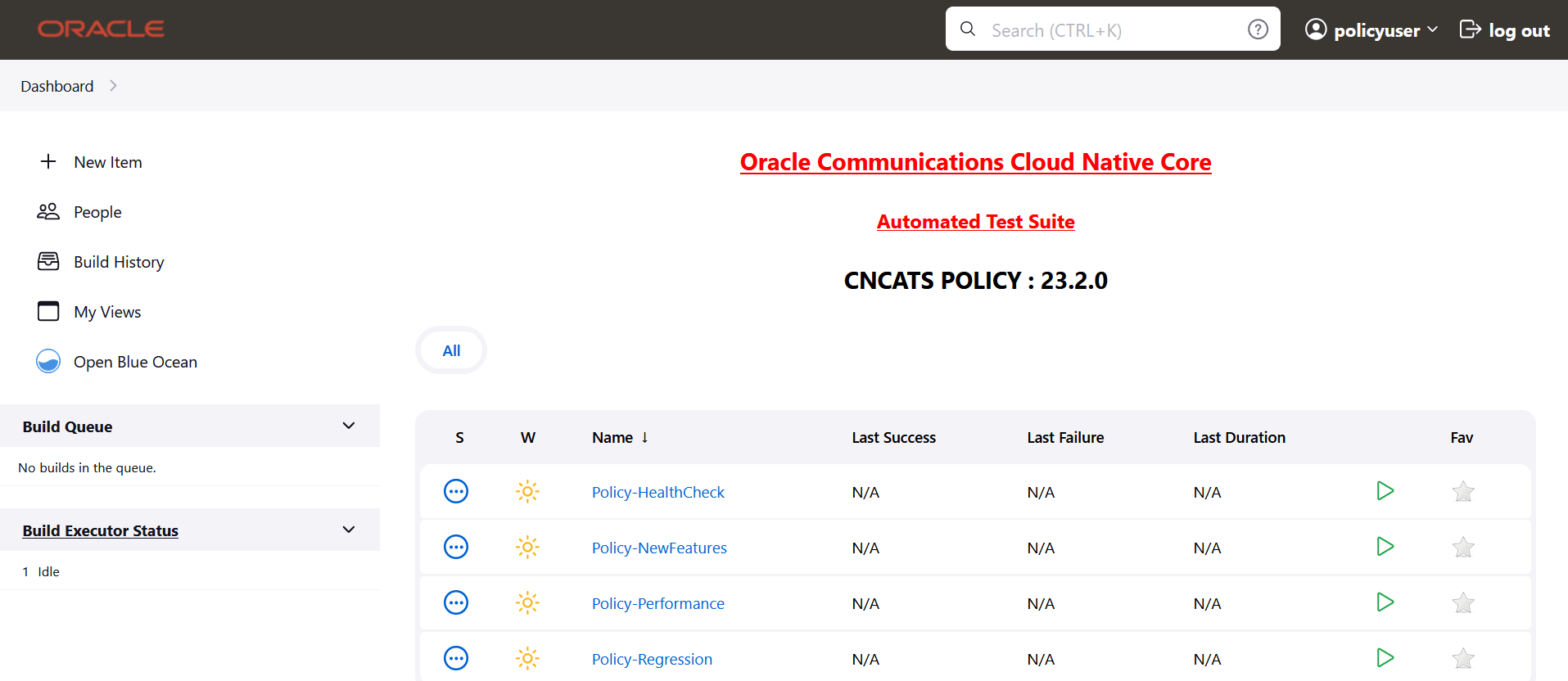The height and width of the screenshot is (681, 1568).
Task: Sort jobs by Name column
Action: click(620, 437)
